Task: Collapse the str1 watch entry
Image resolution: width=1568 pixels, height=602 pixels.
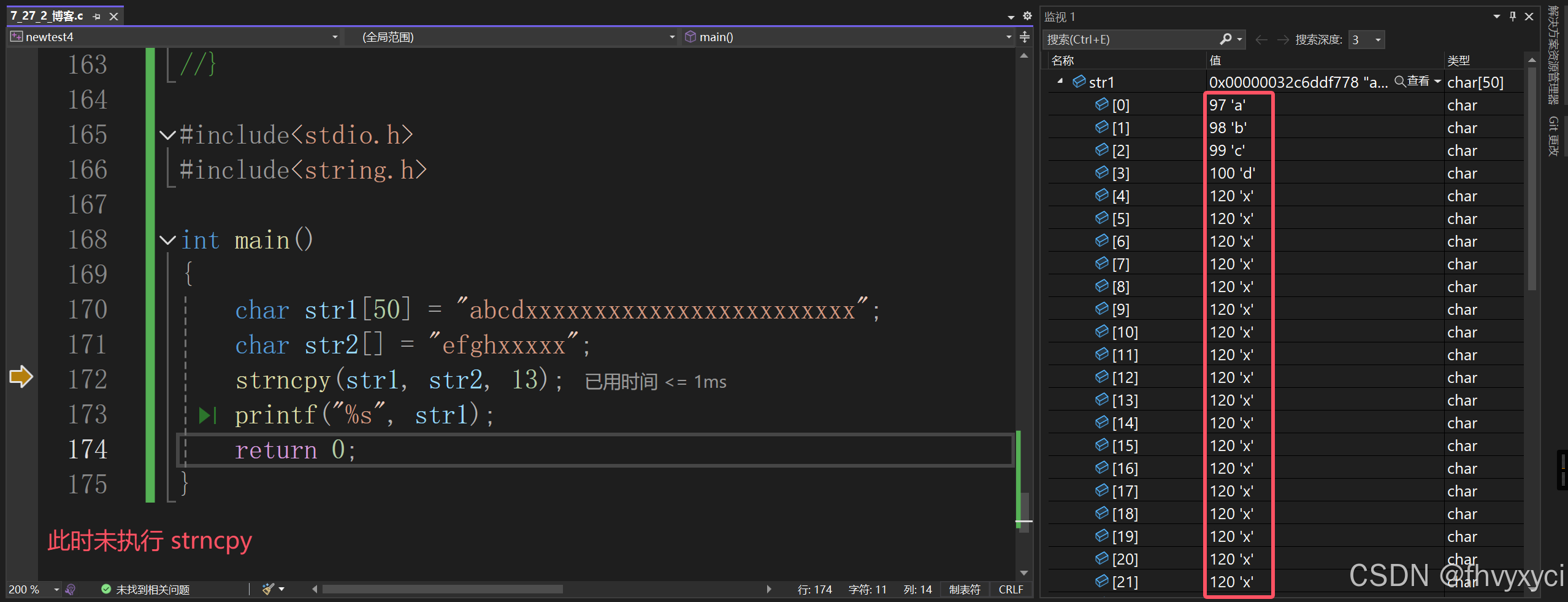Action: (1060, 82)
